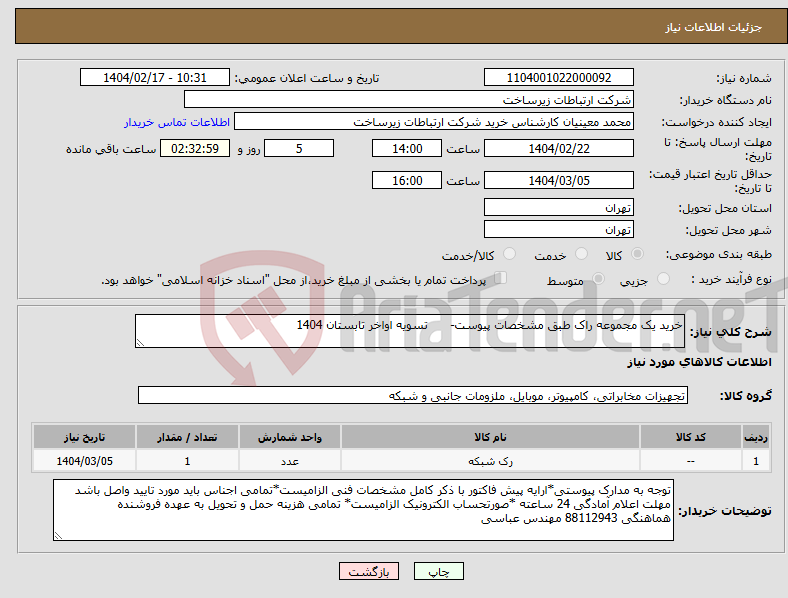Click the واحد شمارش column header
This screenshot has height=598, width=788.
pos(290,437)
